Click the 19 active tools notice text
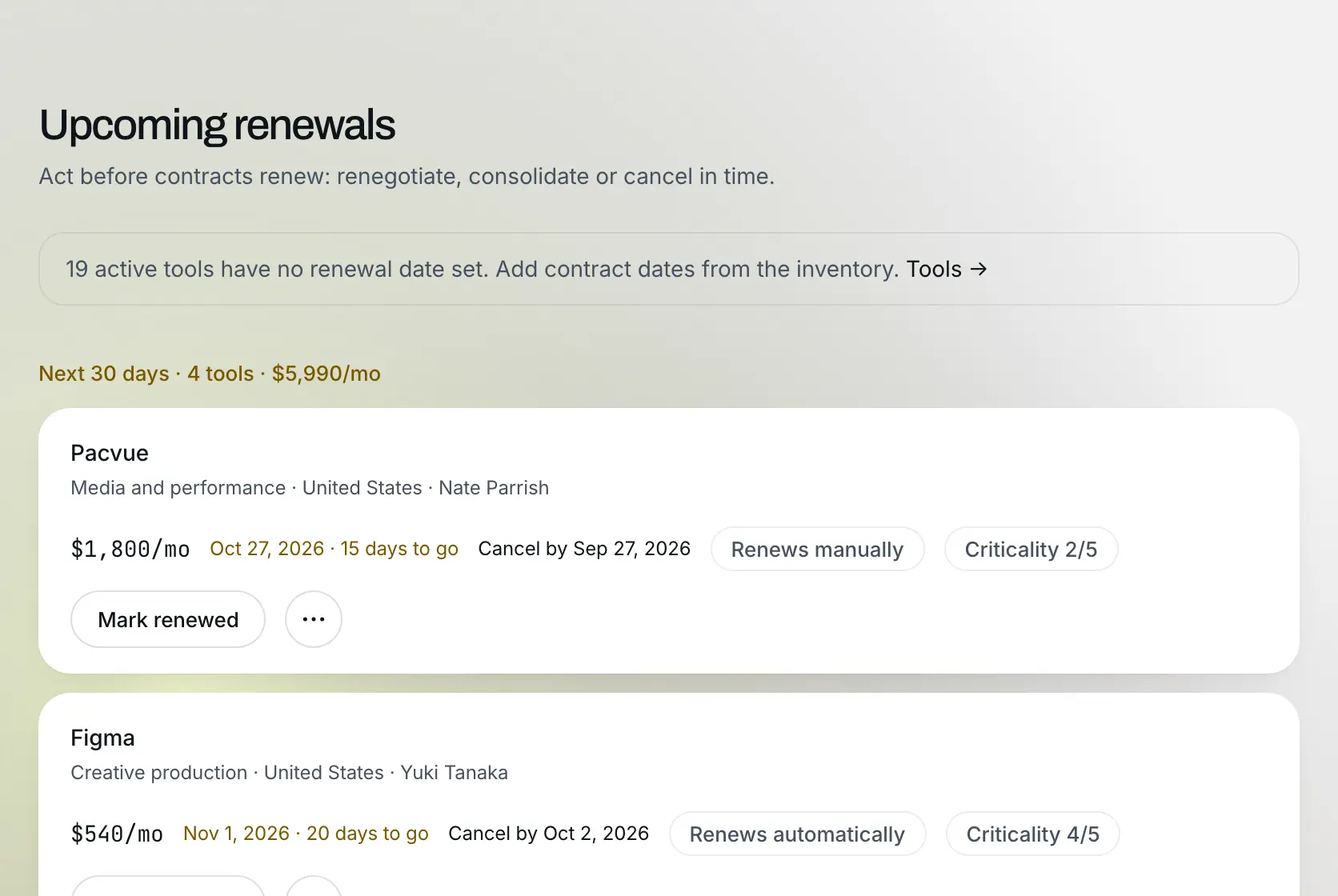The height and width of the screenshot is (896, 1338). point(483,269)
